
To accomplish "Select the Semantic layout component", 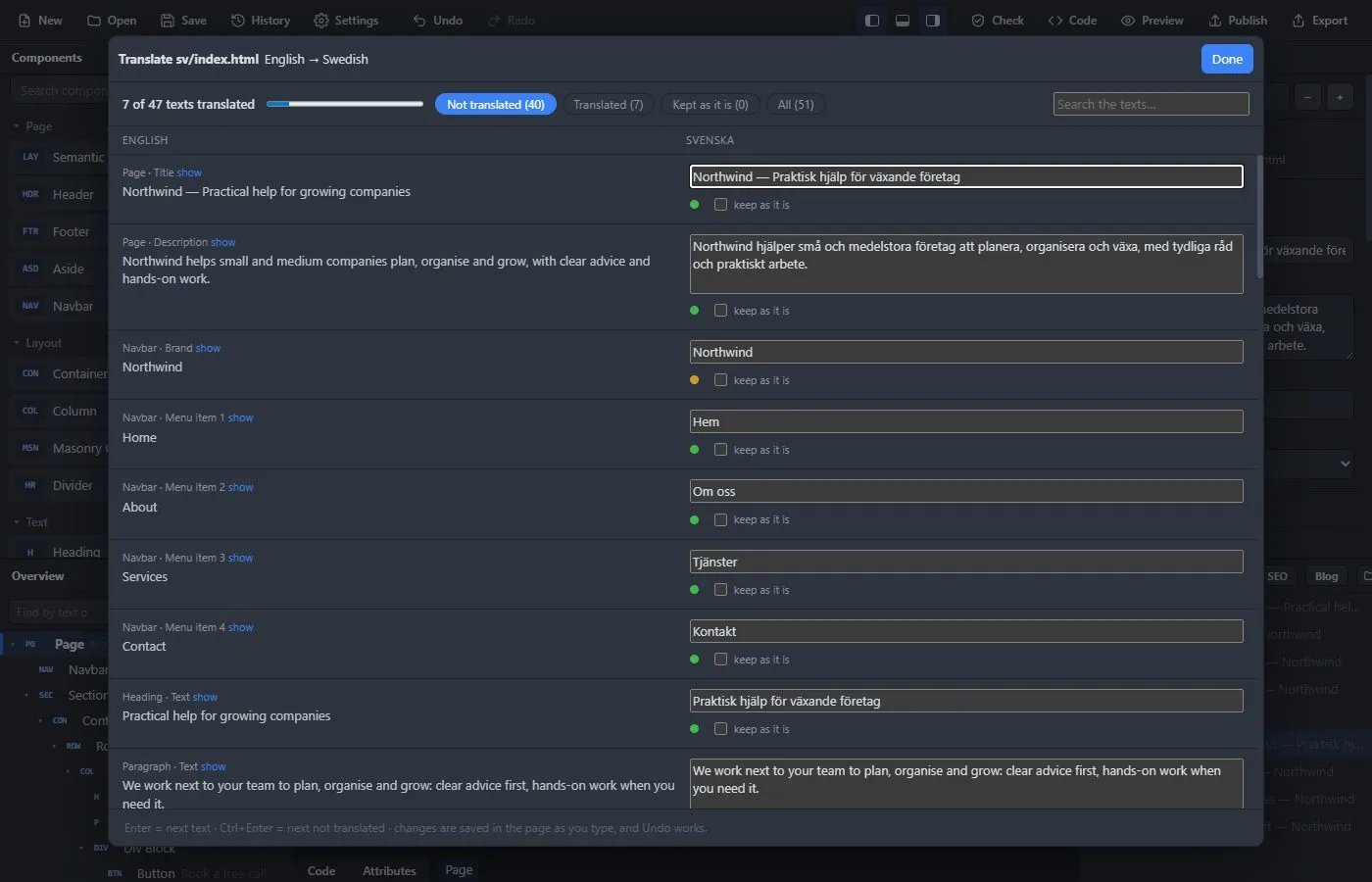I will pos(60,157).
